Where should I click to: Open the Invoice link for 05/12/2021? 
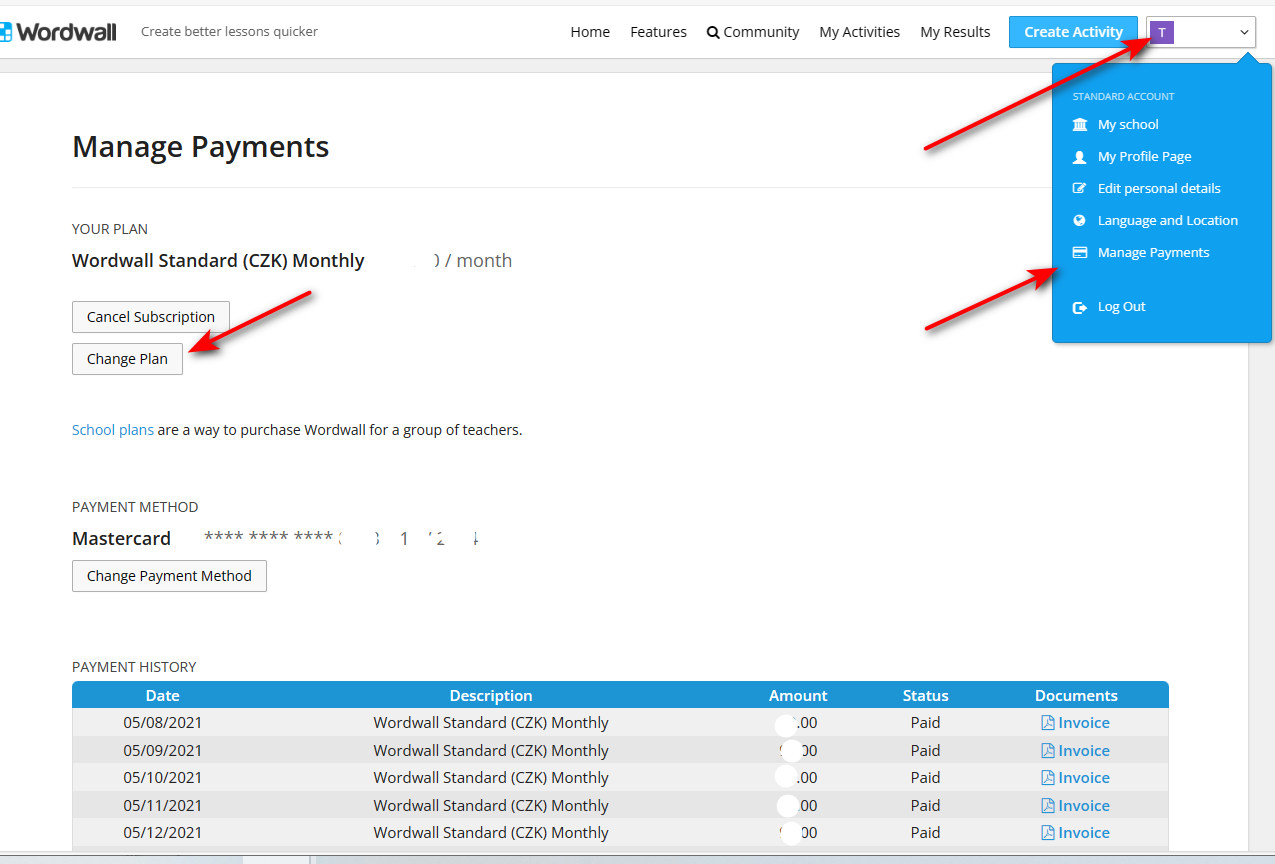(x=1084, y=833)
